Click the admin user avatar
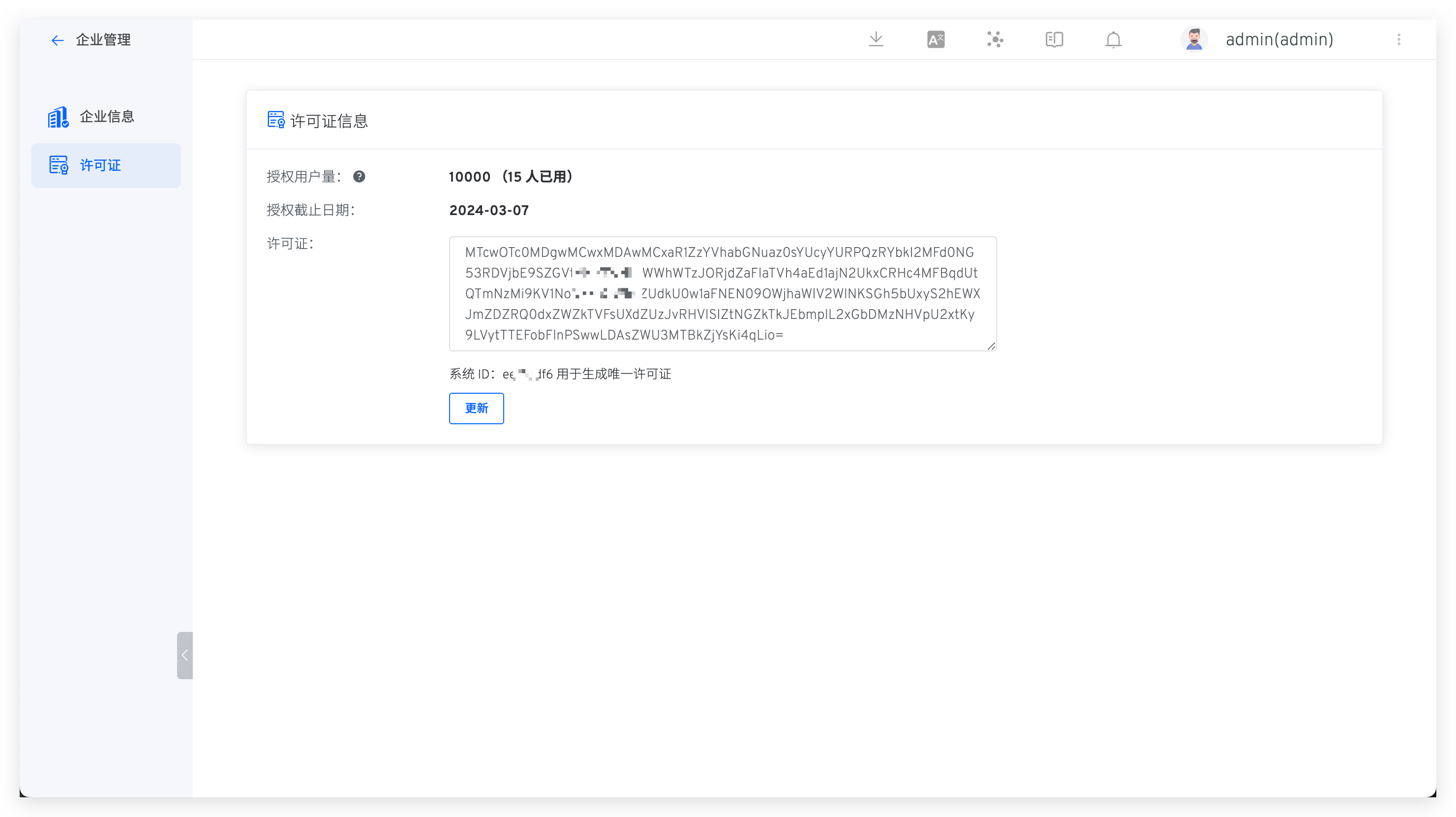The width and height of the screenshot is (1456, 817). tap(1194, 39)
